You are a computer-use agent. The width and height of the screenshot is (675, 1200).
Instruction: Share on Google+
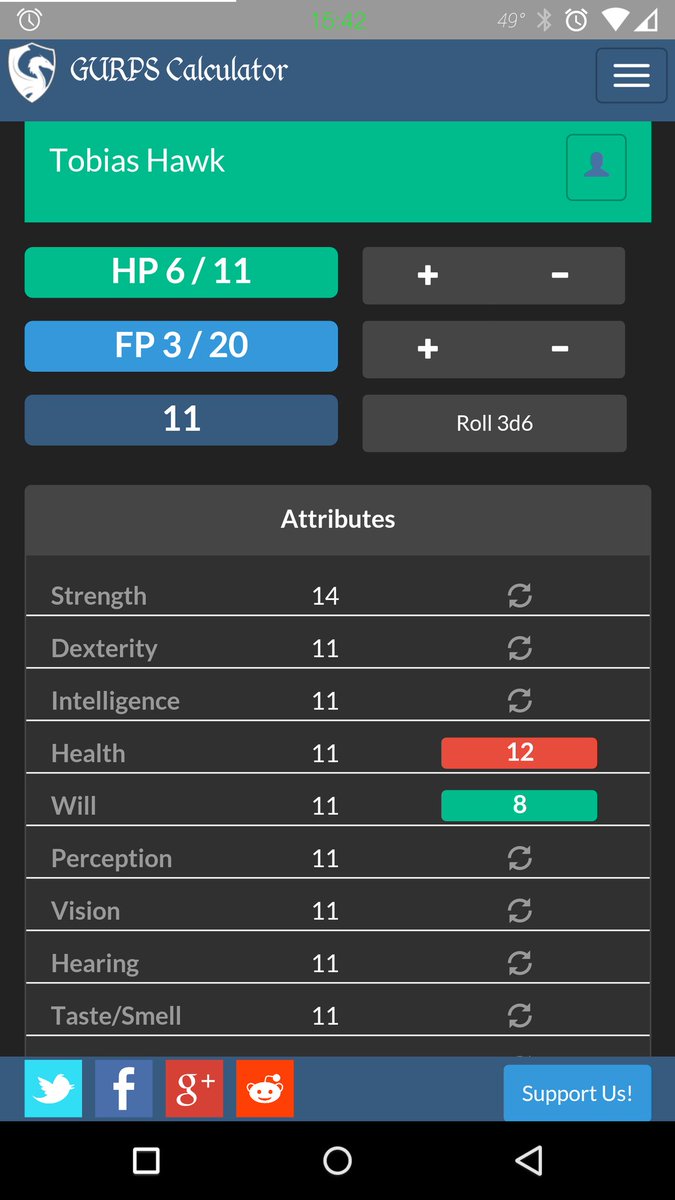194,1088
